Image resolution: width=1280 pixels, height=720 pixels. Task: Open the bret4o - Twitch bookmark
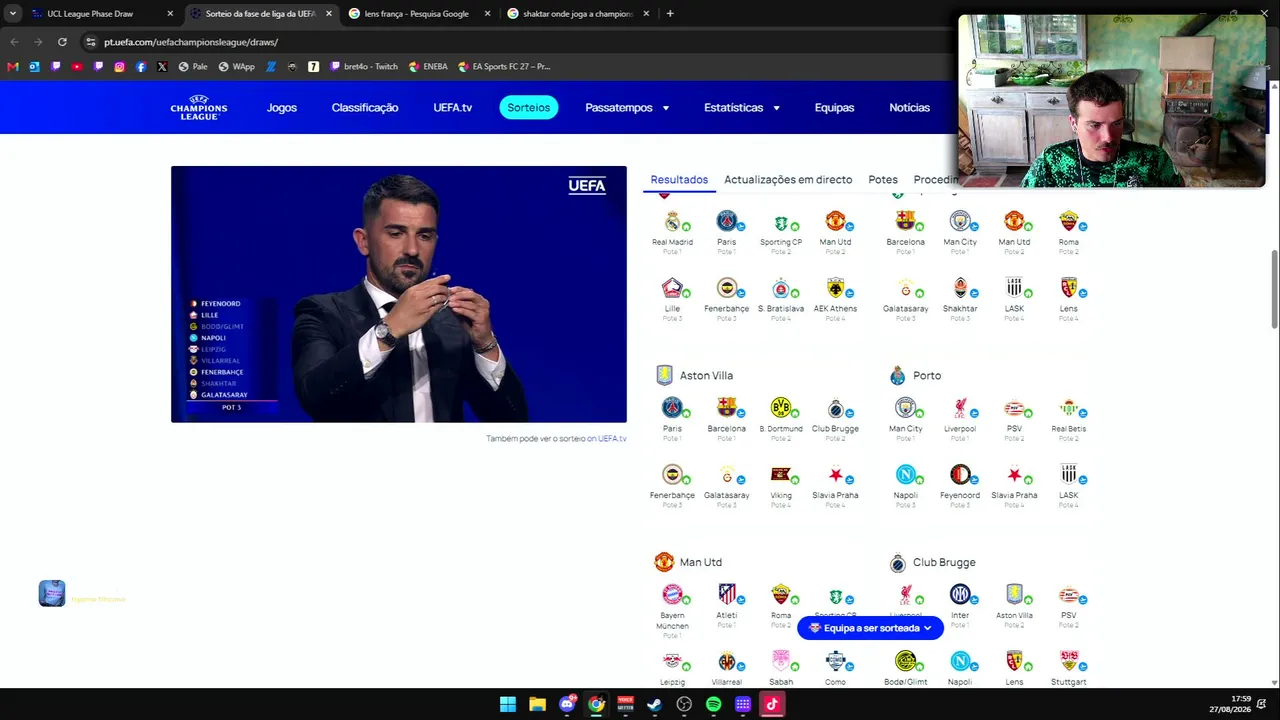364,67
